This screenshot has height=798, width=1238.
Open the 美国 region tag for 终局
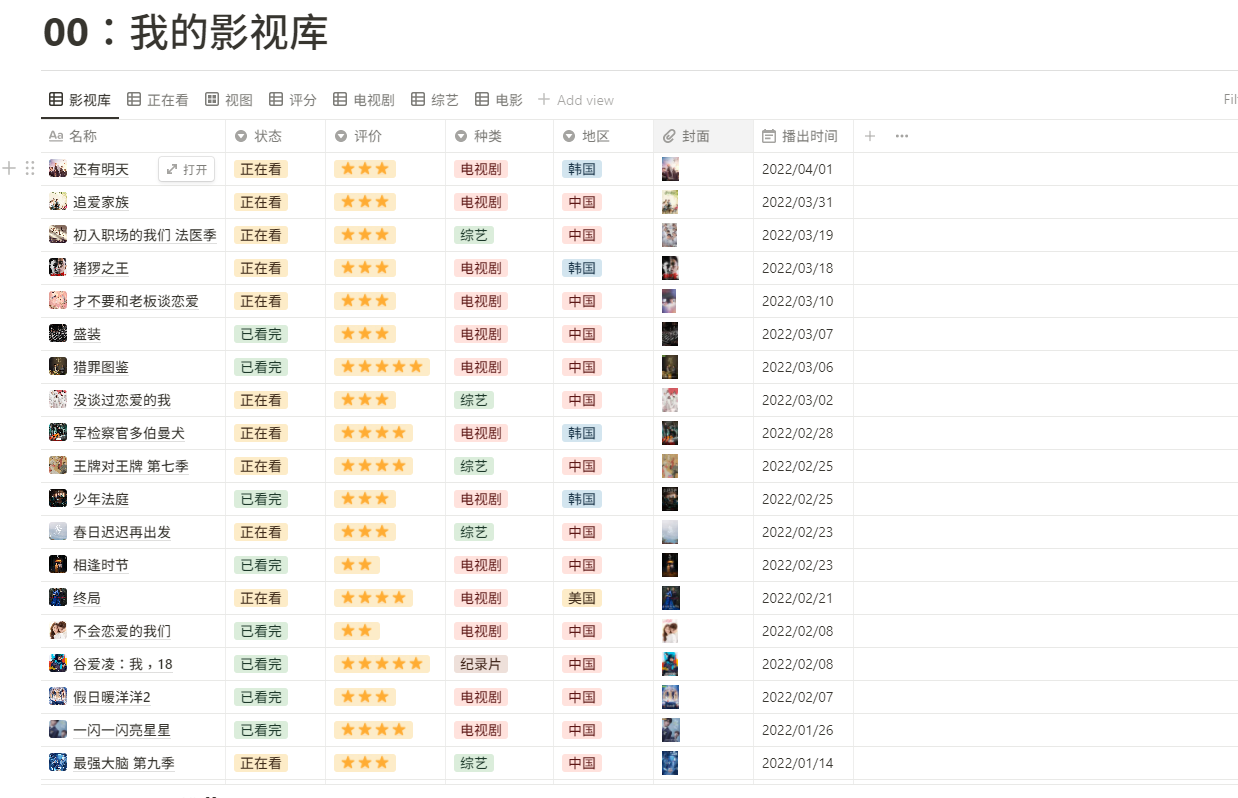click(582, 598)
